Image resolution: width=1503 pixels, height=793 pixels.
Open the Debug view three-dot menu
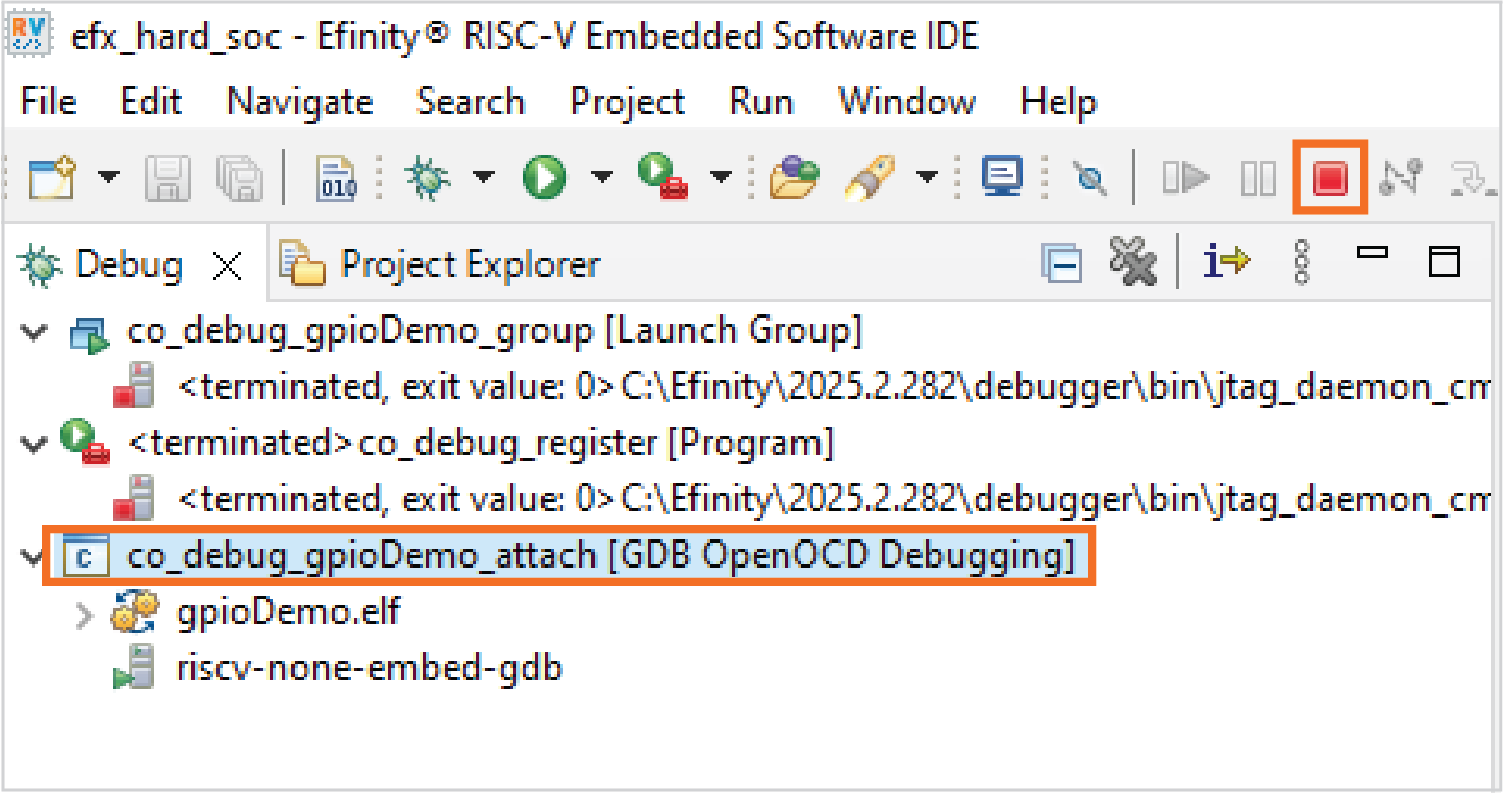[x=1301, y=263]
